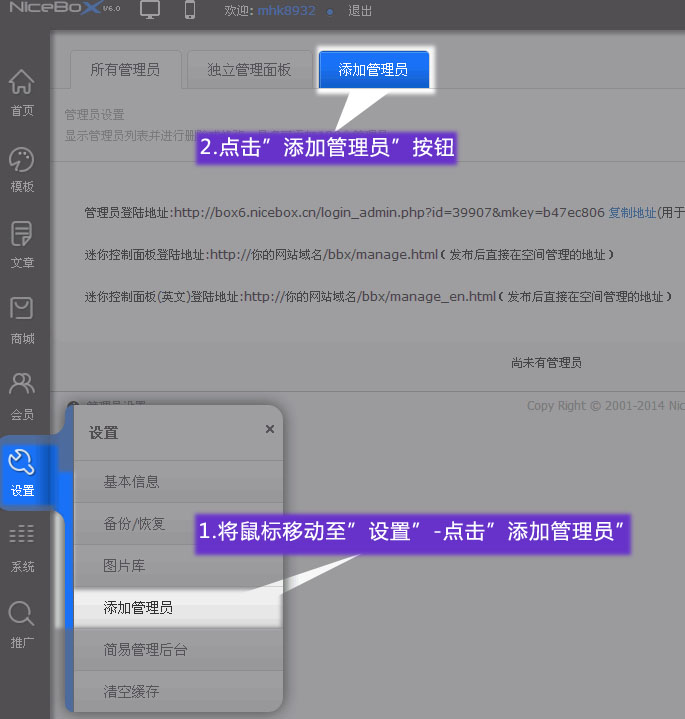Select the 设置 wrench icon

(22, 463)
